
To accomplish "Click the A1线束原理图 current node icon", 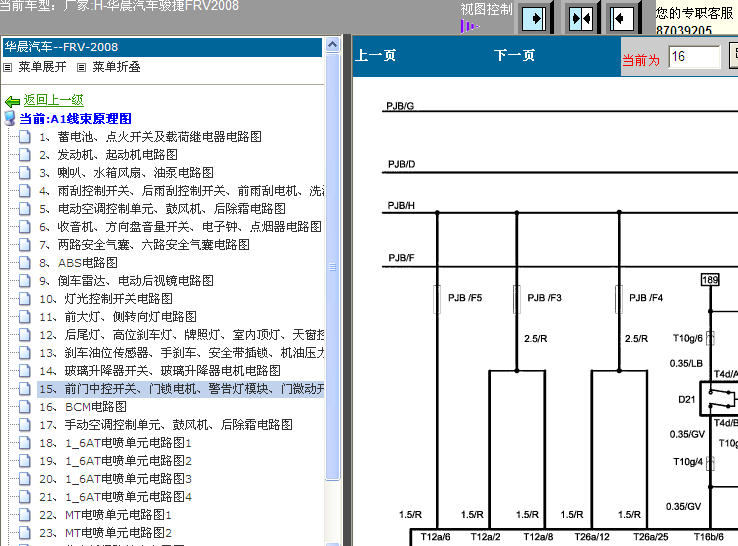I will [9, 118].
